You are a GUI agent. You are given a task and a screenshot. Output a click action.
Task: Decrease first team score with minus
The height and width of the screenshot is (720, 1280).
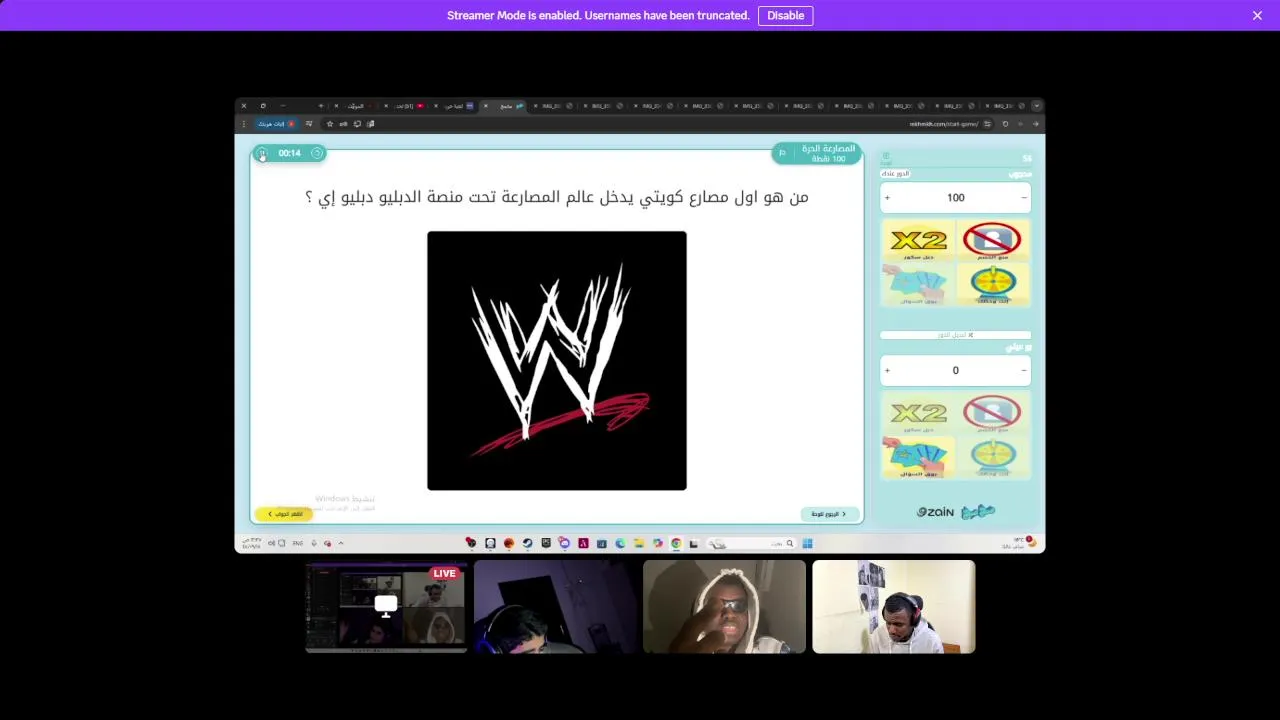pyautogui.click(x=1024, y=198)
